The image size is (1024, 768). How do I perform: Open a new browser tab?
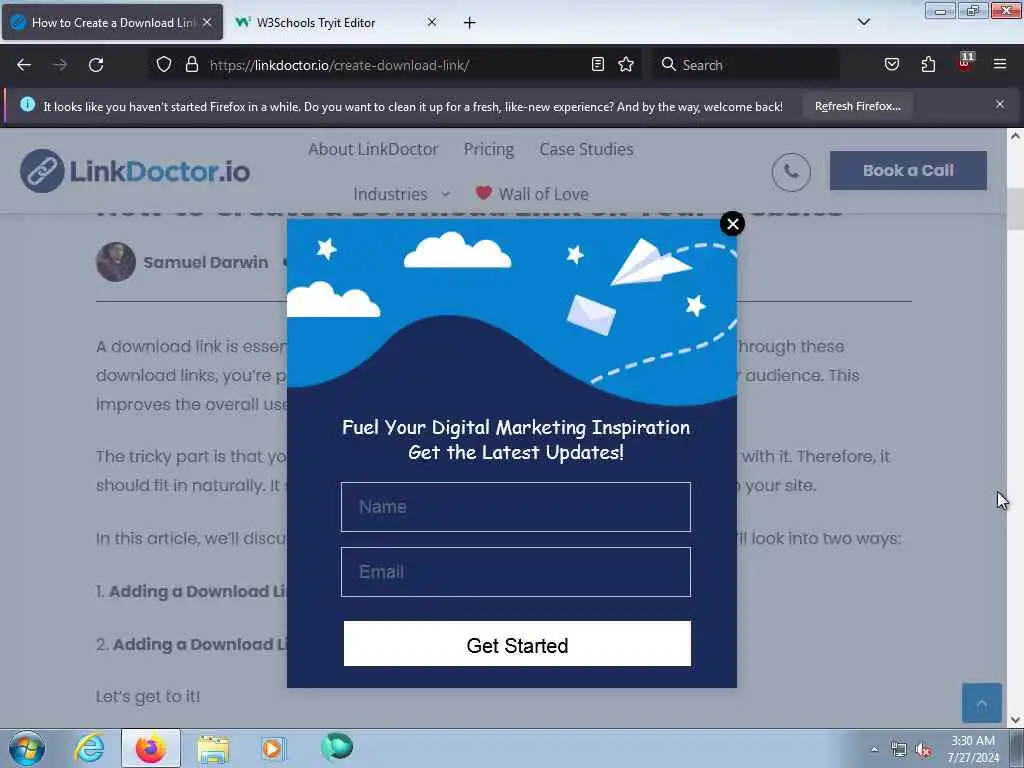click(x=469, y=23)
